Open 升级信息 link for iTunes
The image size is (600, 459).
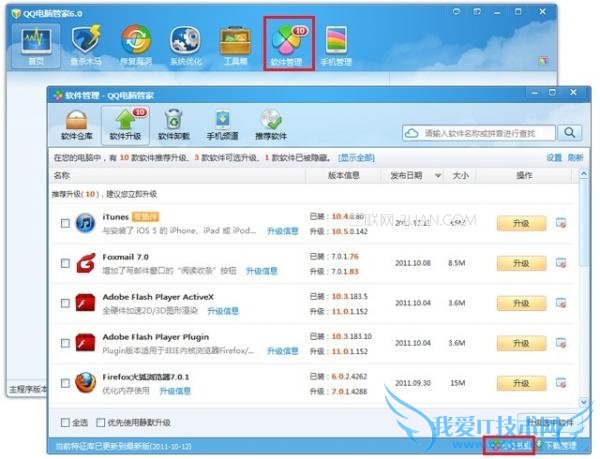point(282,231)
